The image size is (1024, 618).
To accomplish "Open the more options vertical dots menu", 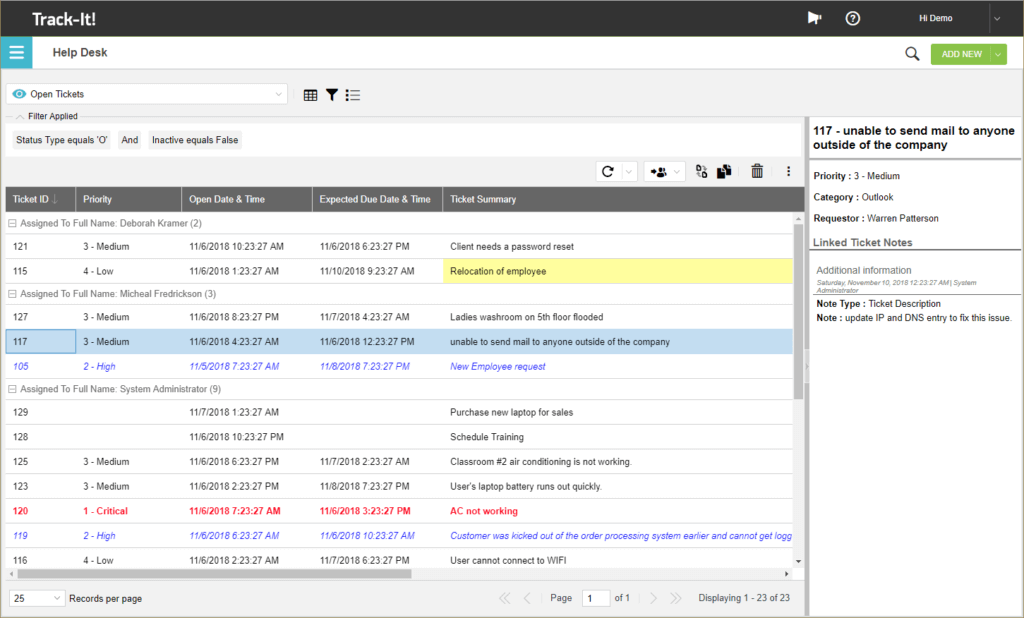I will pyautogui.click(x=788, y=171).
